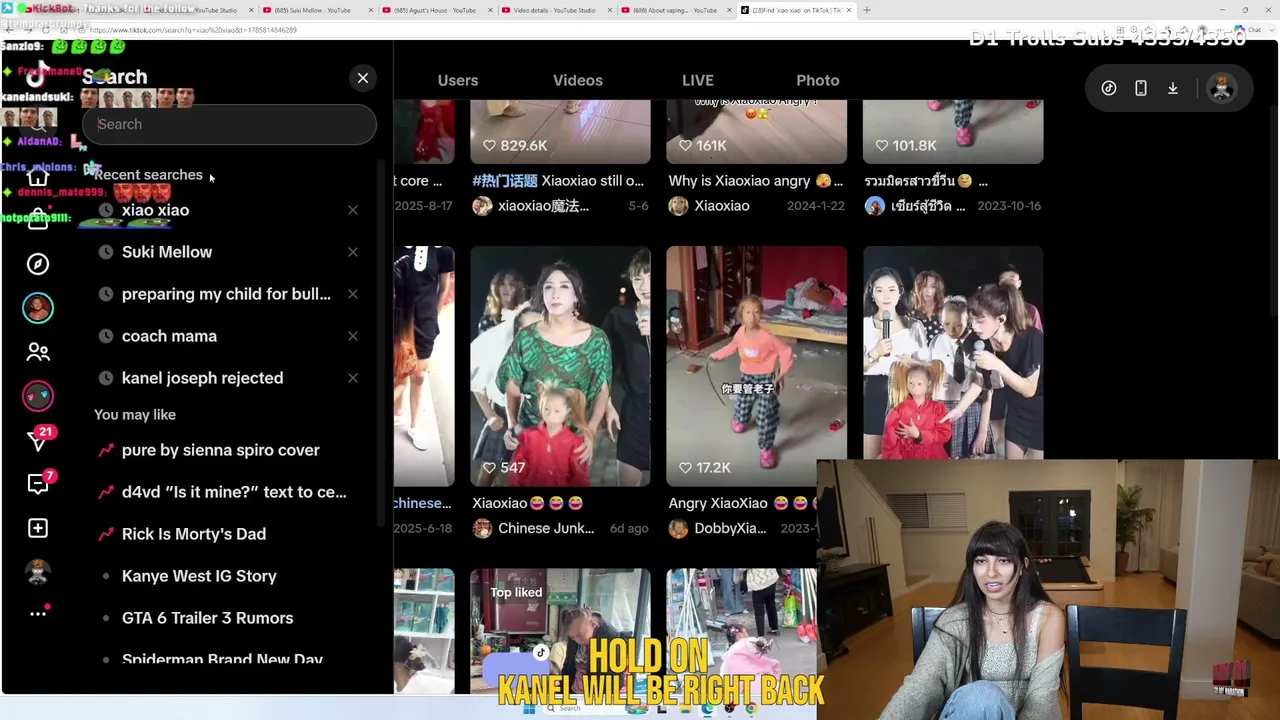Select recent search 'preparing my child for bull...'
Screen dimensions: 1280x720
point(226,294)
